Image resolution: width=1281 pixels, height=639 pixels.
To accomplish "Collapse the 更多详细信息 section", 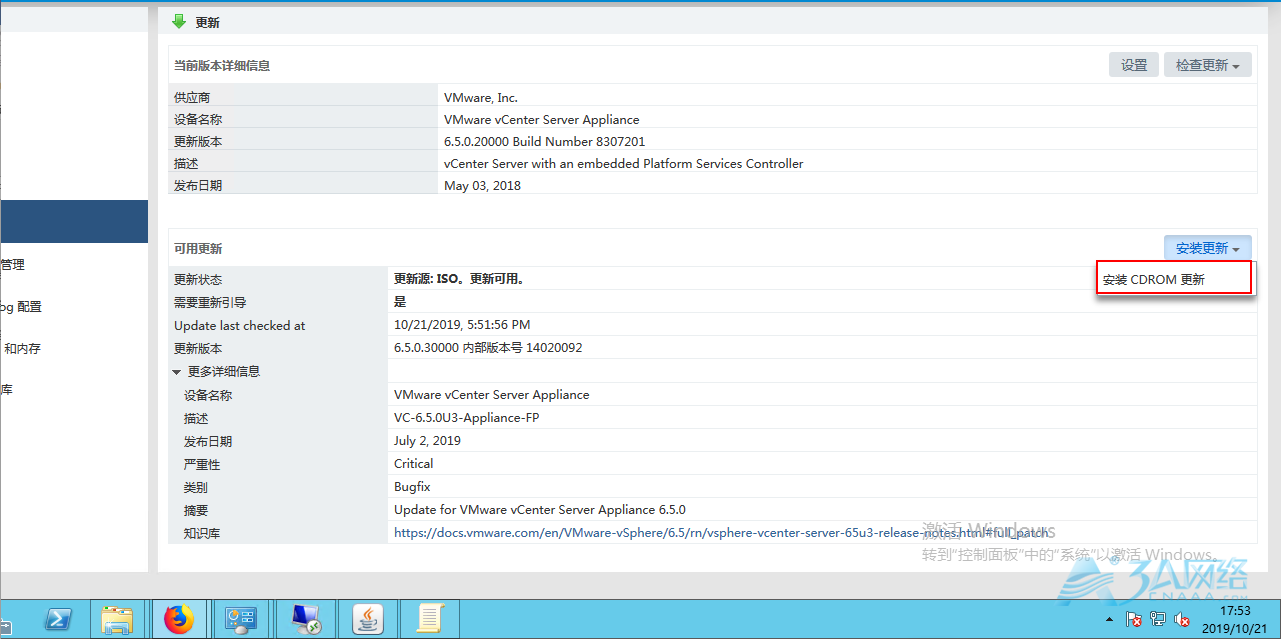I will click(177, 372).
